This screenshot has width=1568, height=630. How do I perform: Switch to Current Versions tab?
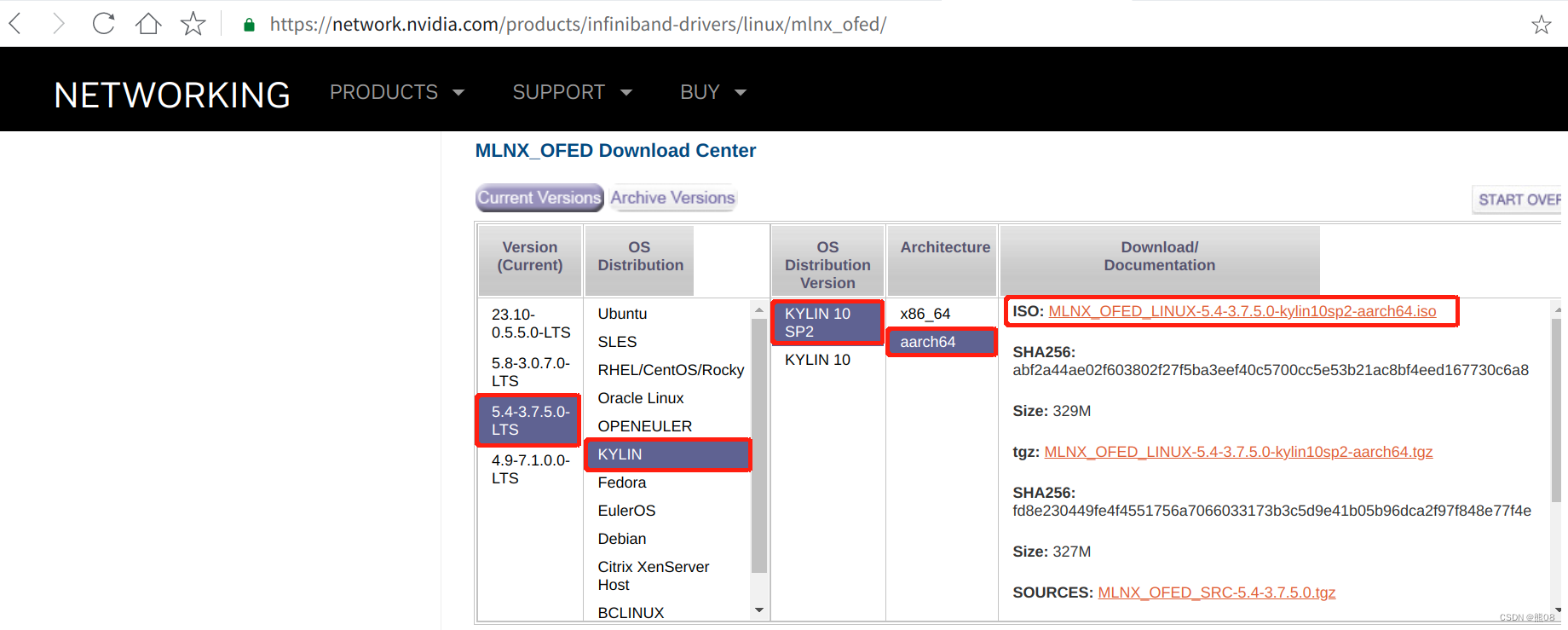coord(539,198)
